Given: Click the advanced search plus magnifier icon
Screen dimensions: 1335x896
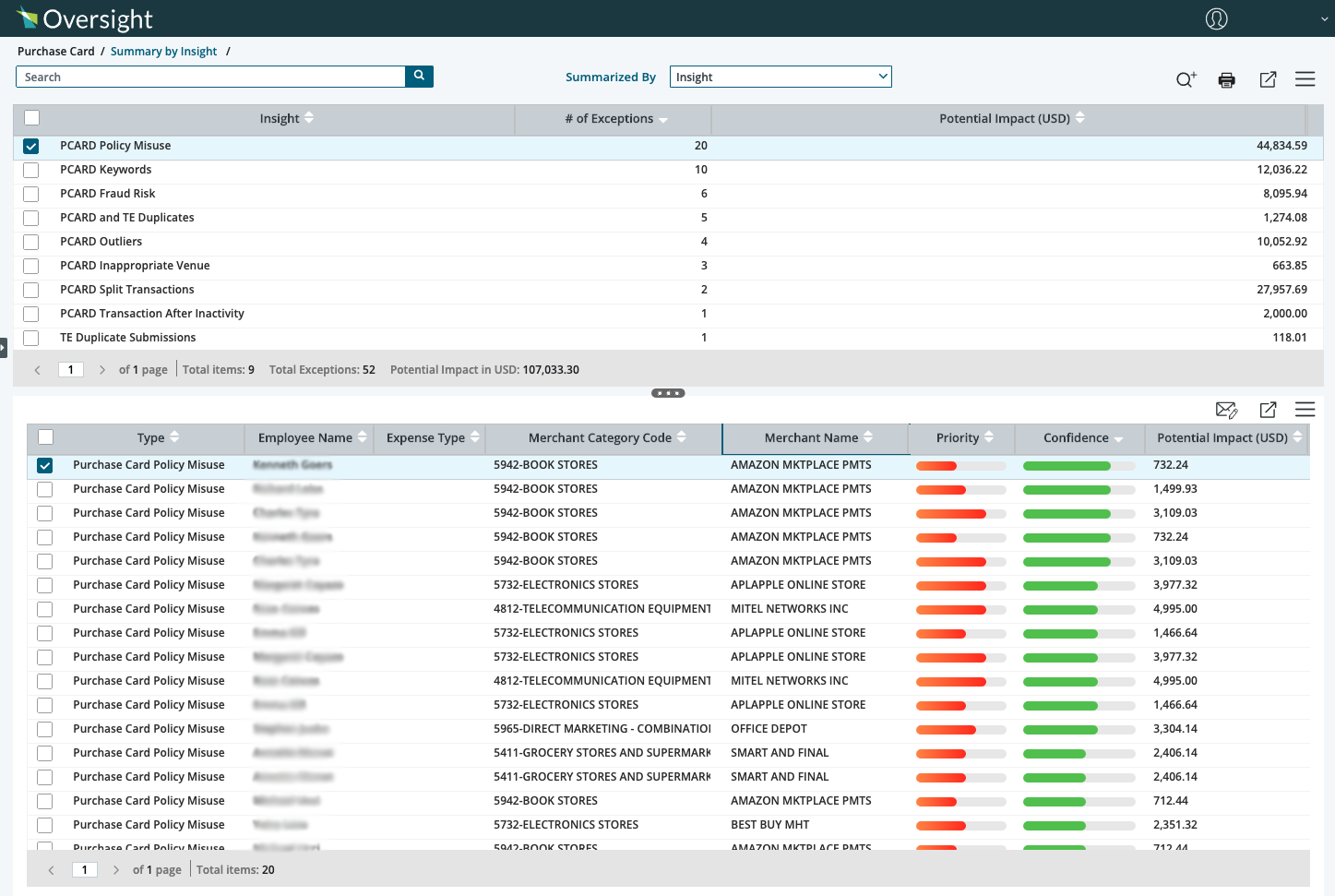Looking at the screenshot, I should click(1186, 79).
